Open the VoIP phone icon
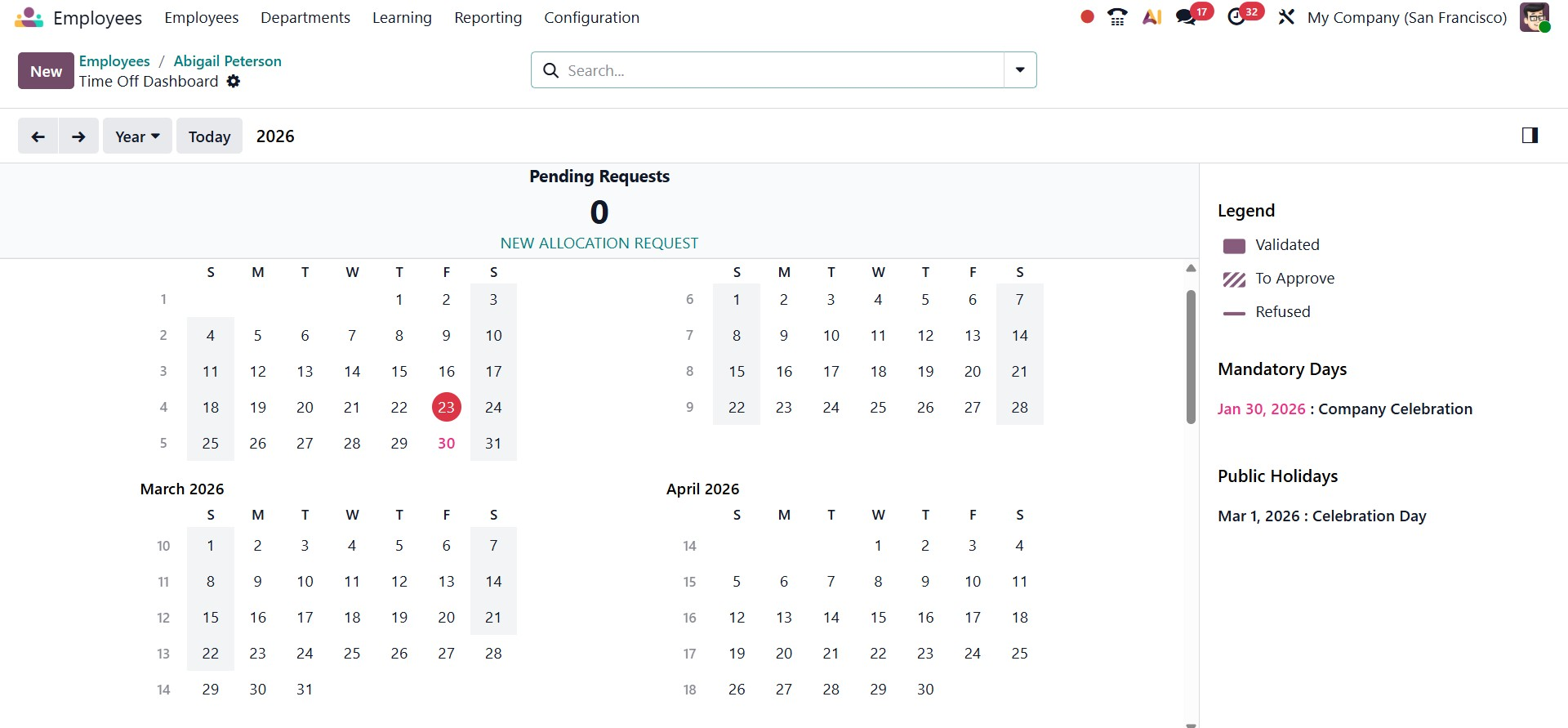The width and height of the screenshot is (1568, 728). [1117, 17]
